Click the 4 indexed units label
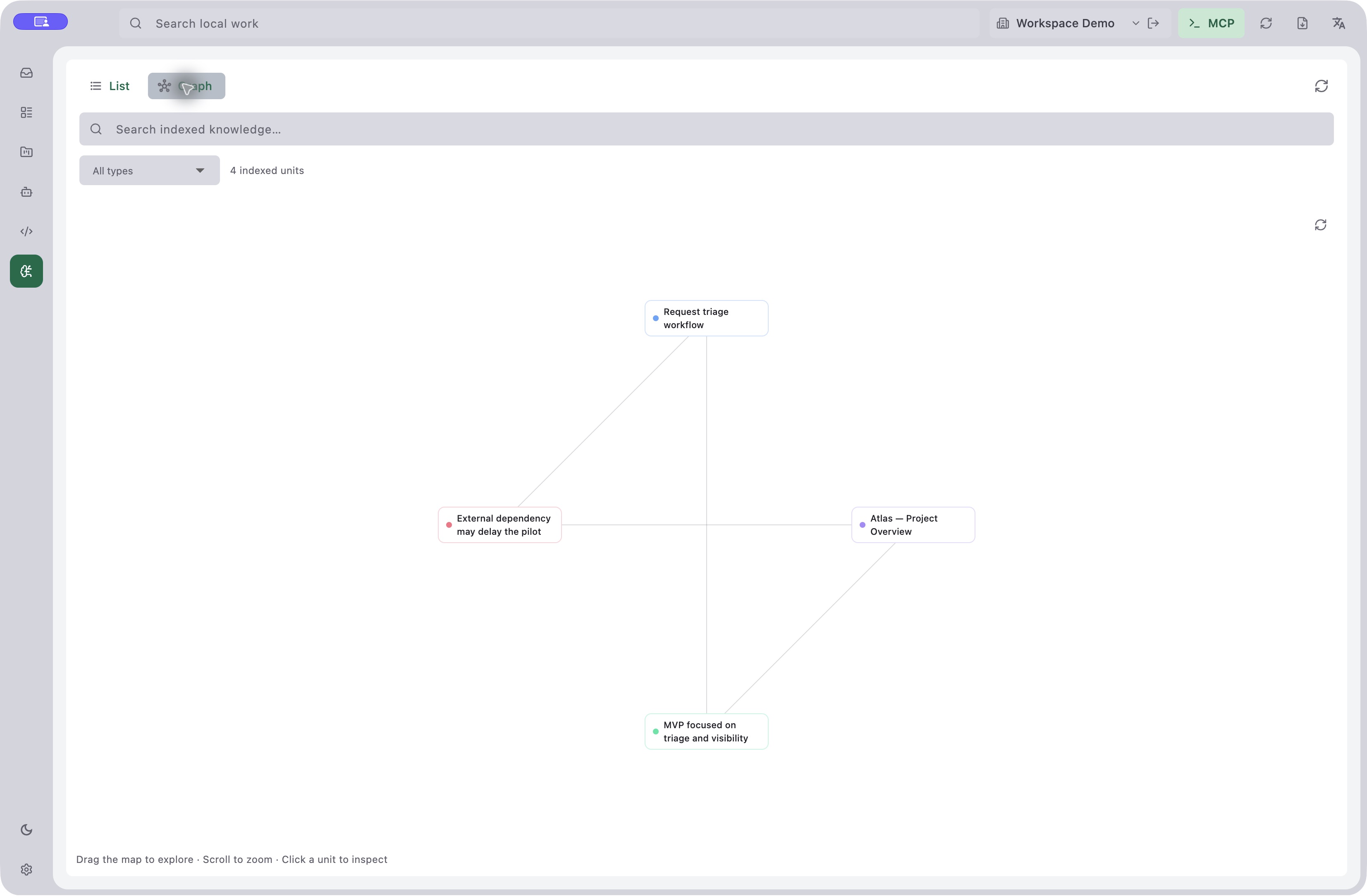Image resolution: width=1367 pixels, height=896 pixels. pyautogui.click(x=267, y=170)
